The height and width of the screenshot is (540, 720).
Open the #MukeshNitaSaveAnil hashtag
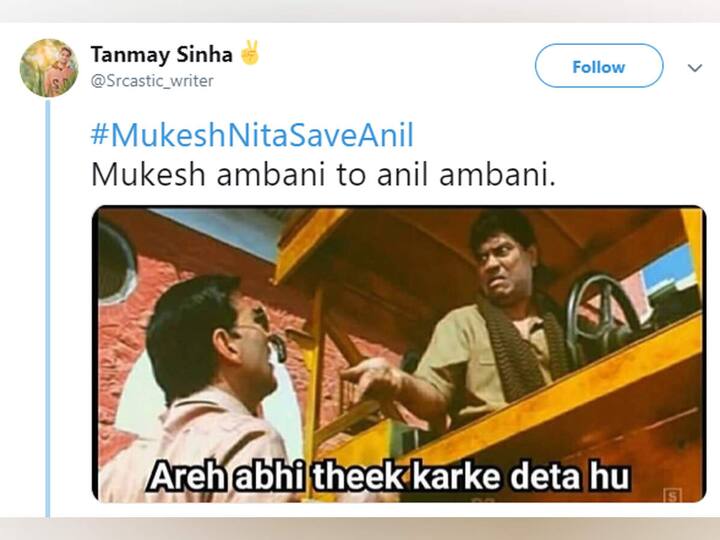252,135
